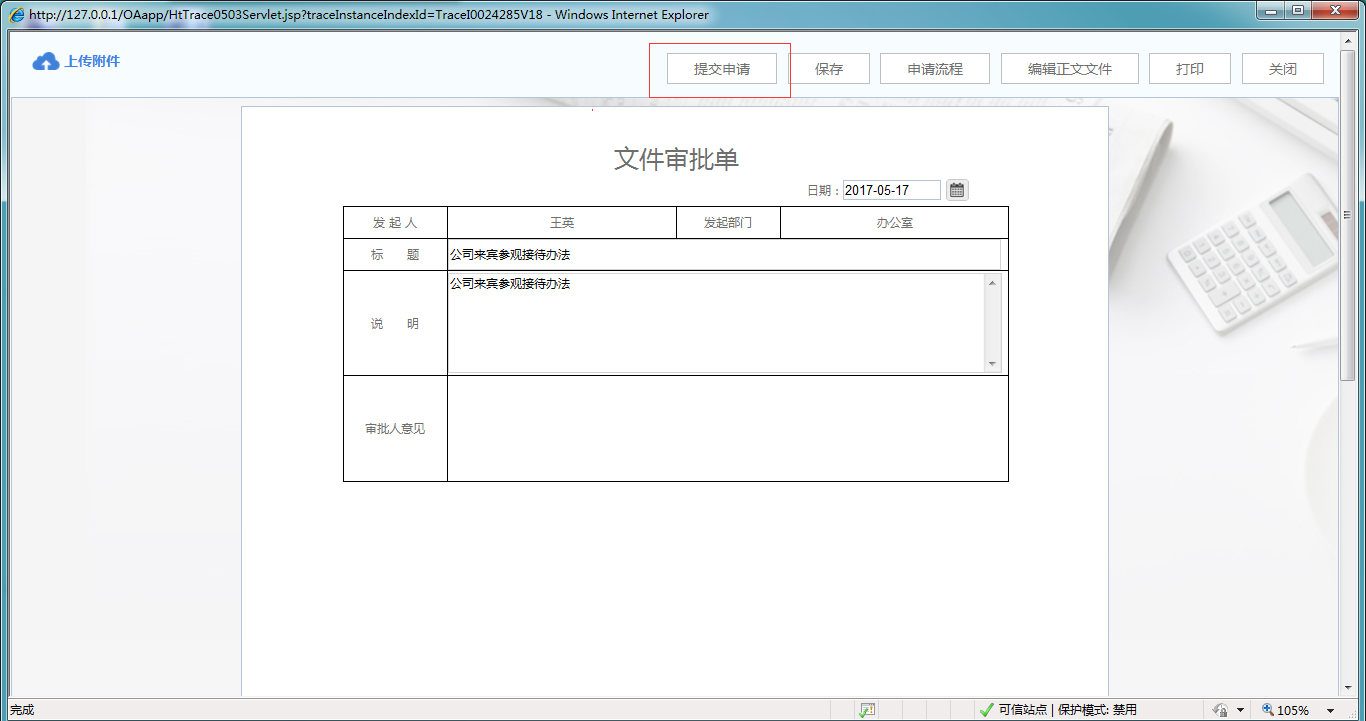The height and width of the screenshot is (721, 1366).
Task: Open the 申请流程 workflow view
Action: click(x=935, y=69)
